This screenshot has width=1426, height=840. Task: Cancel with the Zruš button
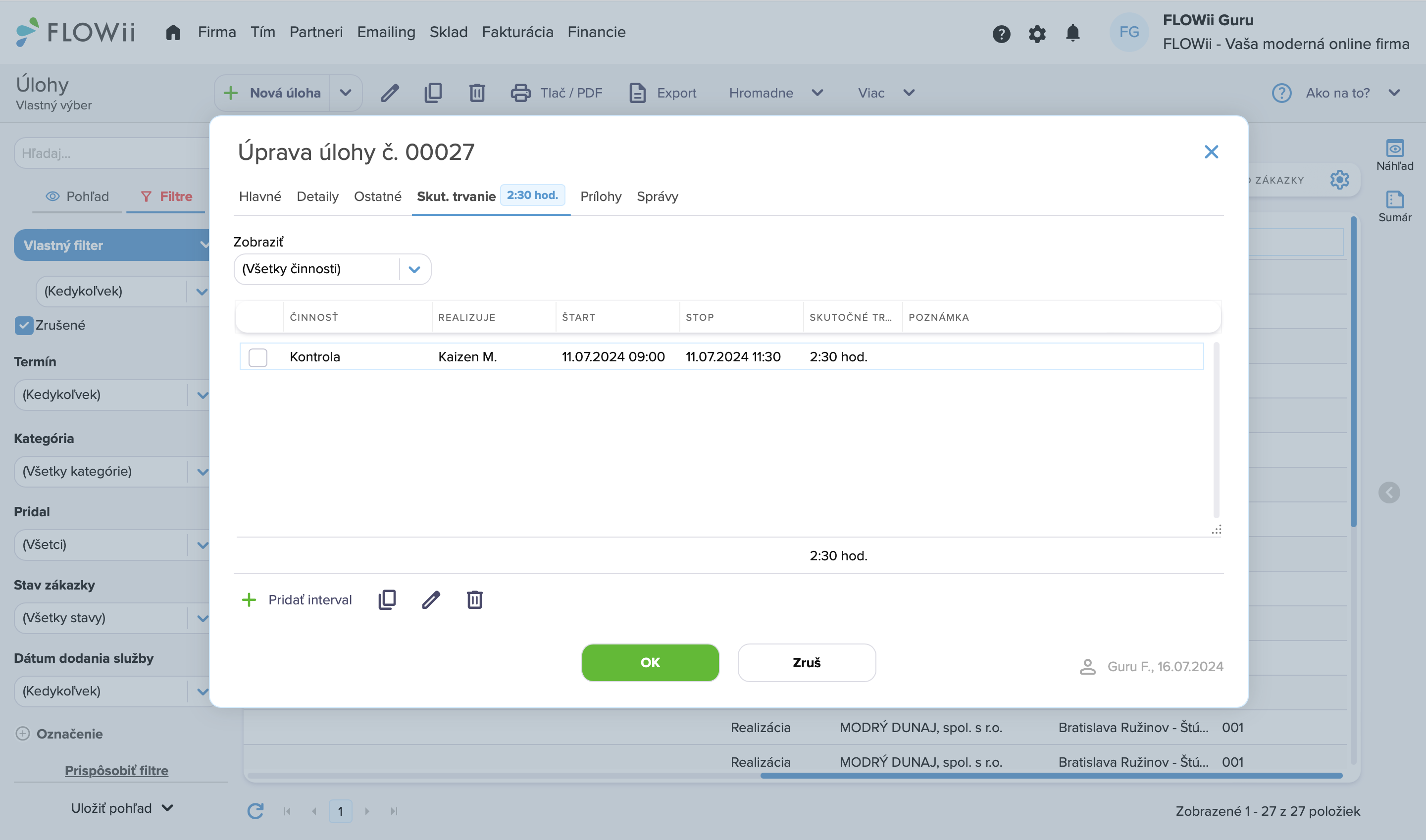coord(806,662)
